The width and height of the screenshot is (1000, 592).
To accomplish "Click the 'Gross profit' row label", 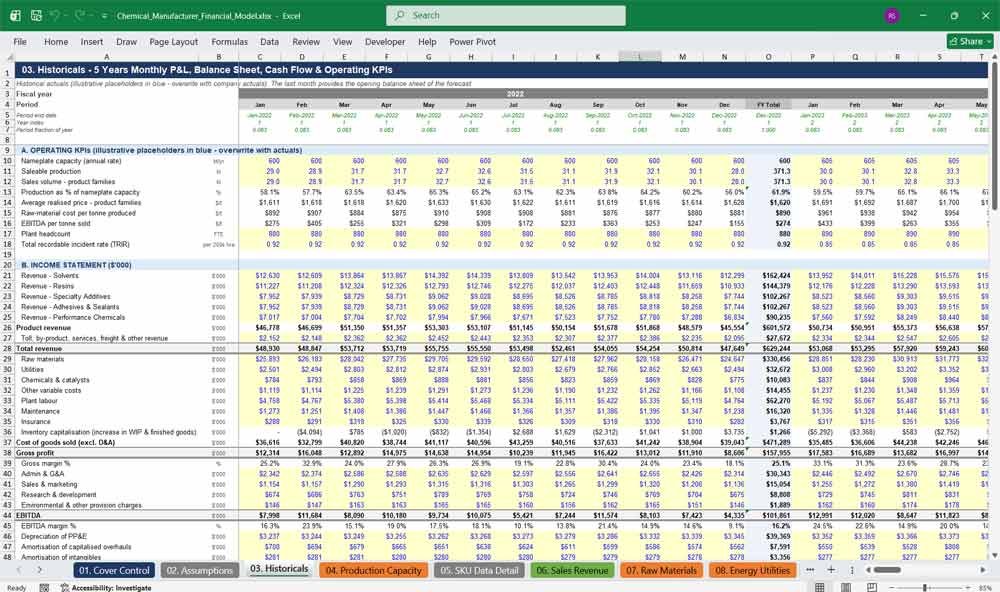I will pos(35,453).
